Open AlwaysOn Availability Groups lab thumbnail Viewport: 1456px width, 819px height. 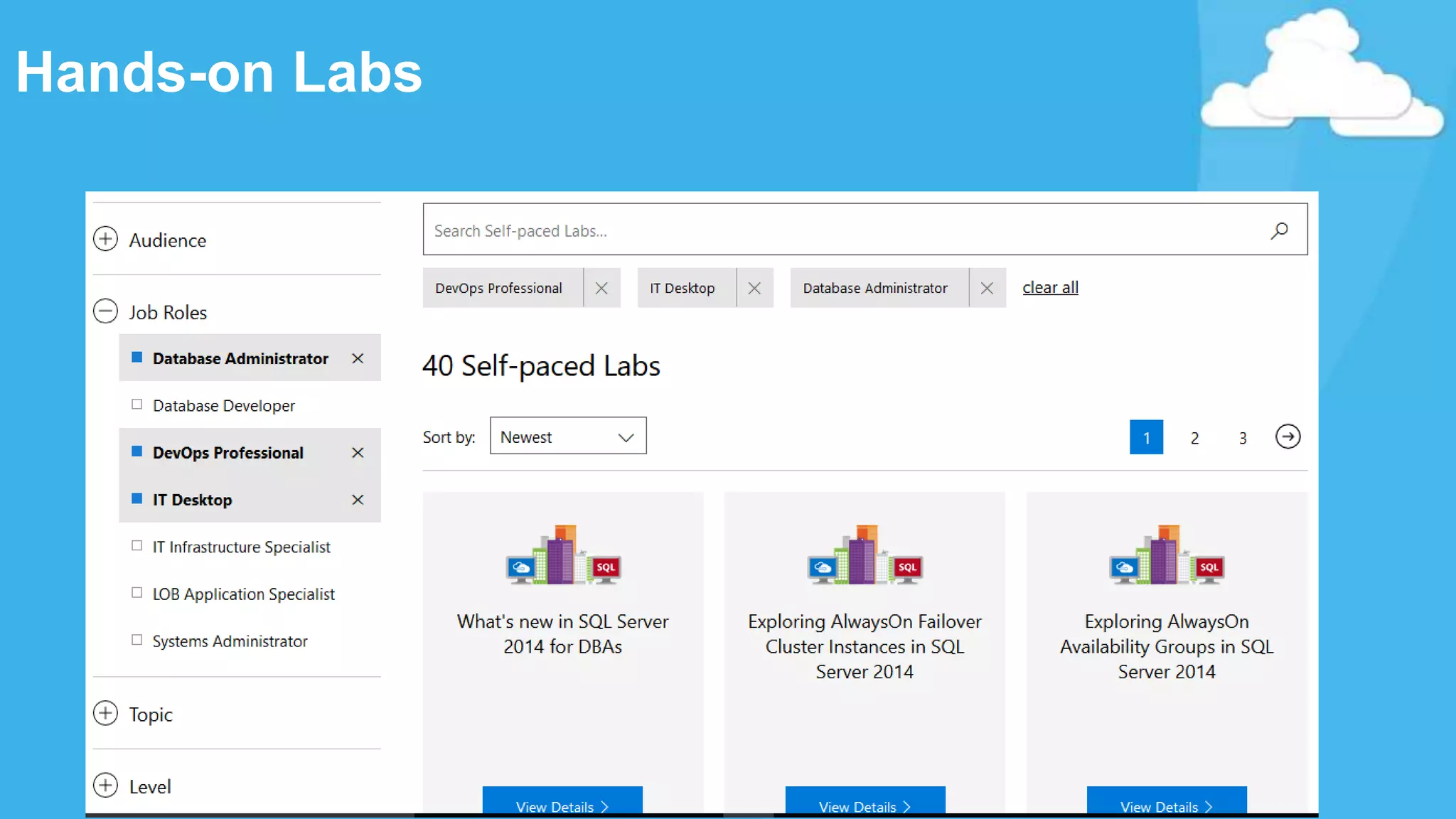[x=1167, y=555]
